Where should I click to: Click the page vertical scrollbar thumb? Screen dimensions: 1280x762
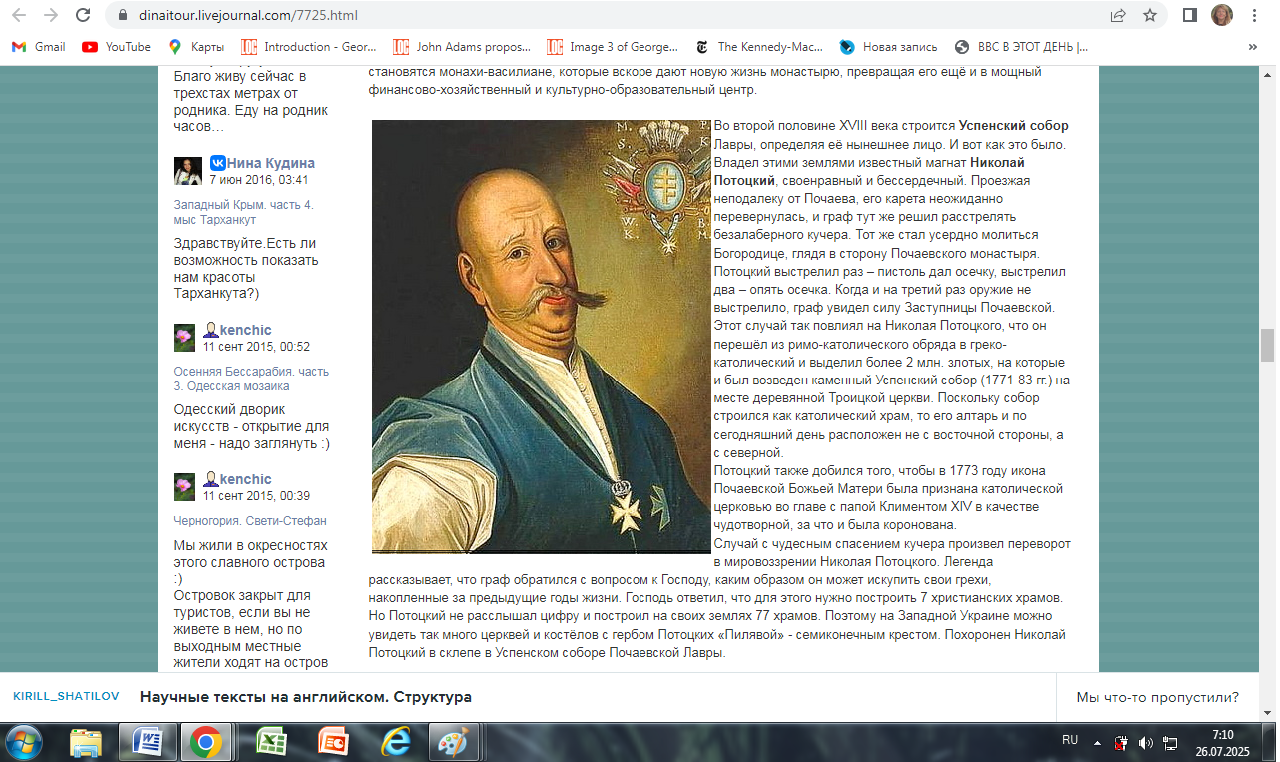click(1268, 345)
